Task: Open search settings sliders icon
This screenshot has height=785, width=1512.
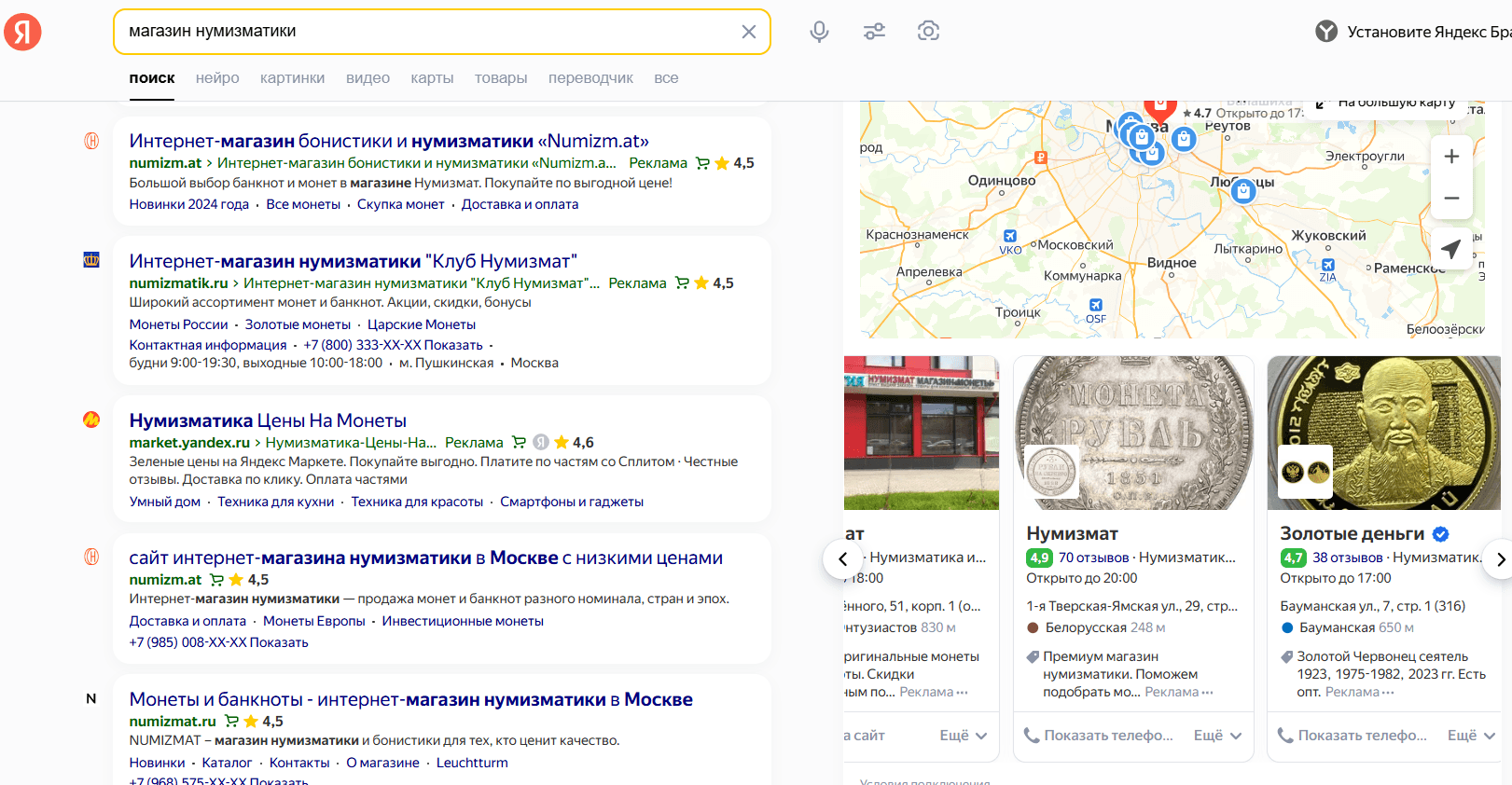Action: [874, 32]
